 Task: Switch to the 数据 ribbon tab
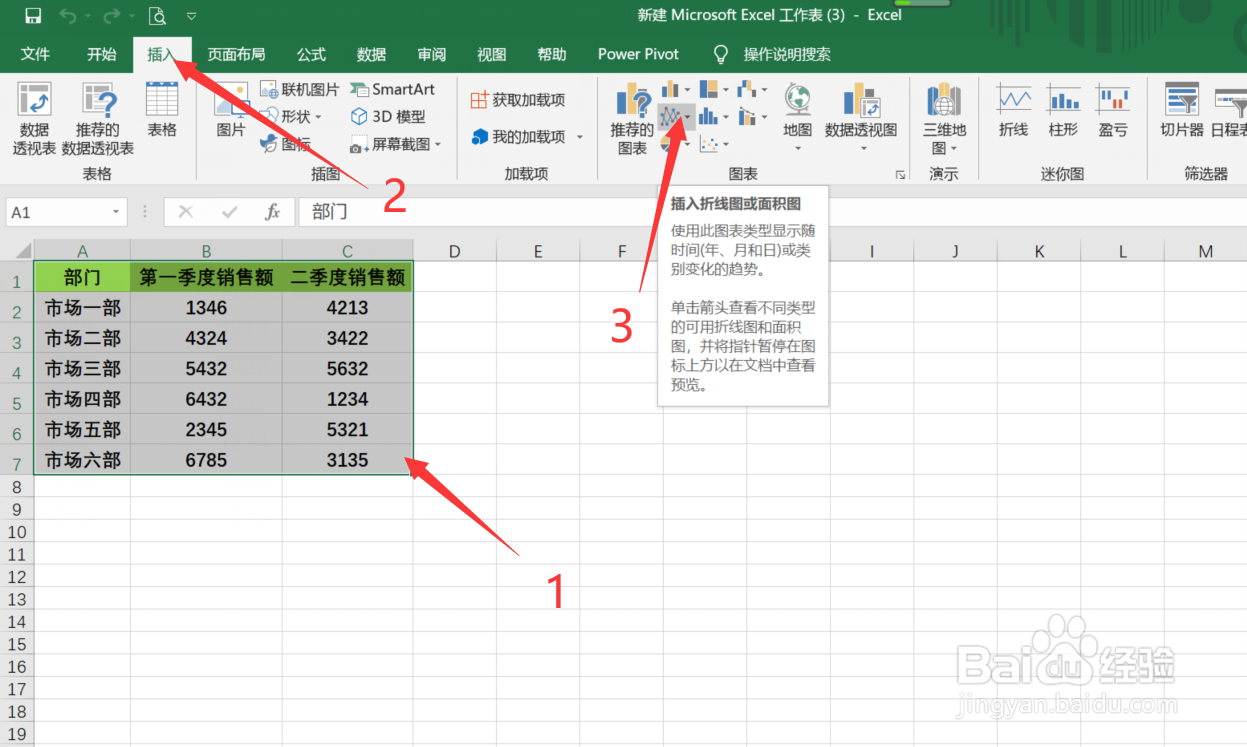[x=371, y=54]
